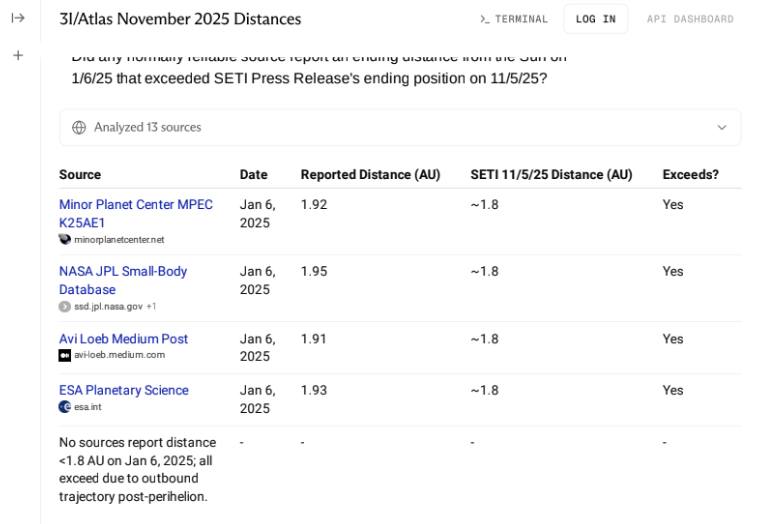The width and height of the screenshot is (760, 524).
Task: Select the Date column header
Action: pyautogui.click(x=253, y=175)
